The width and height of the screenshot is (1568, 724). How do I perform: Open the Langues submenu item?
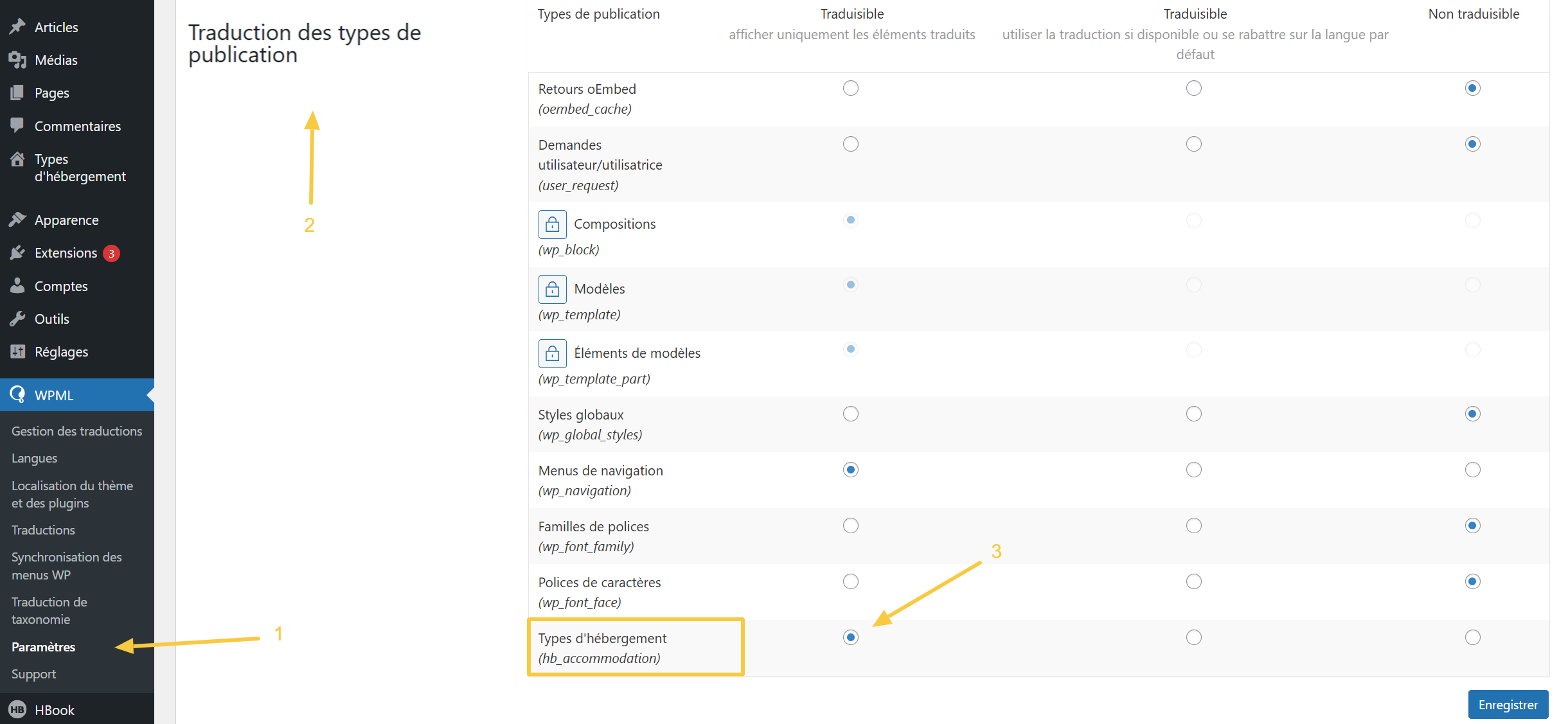point(34,458)
